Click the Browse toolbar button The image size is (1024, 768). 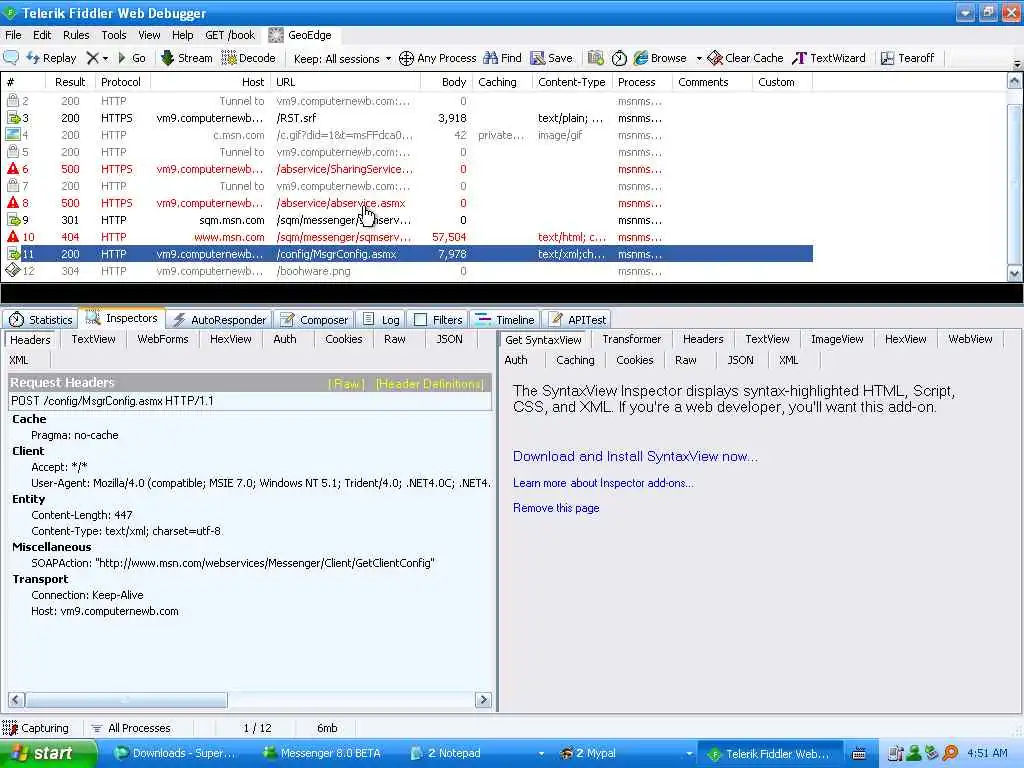[x=660, y=58]
